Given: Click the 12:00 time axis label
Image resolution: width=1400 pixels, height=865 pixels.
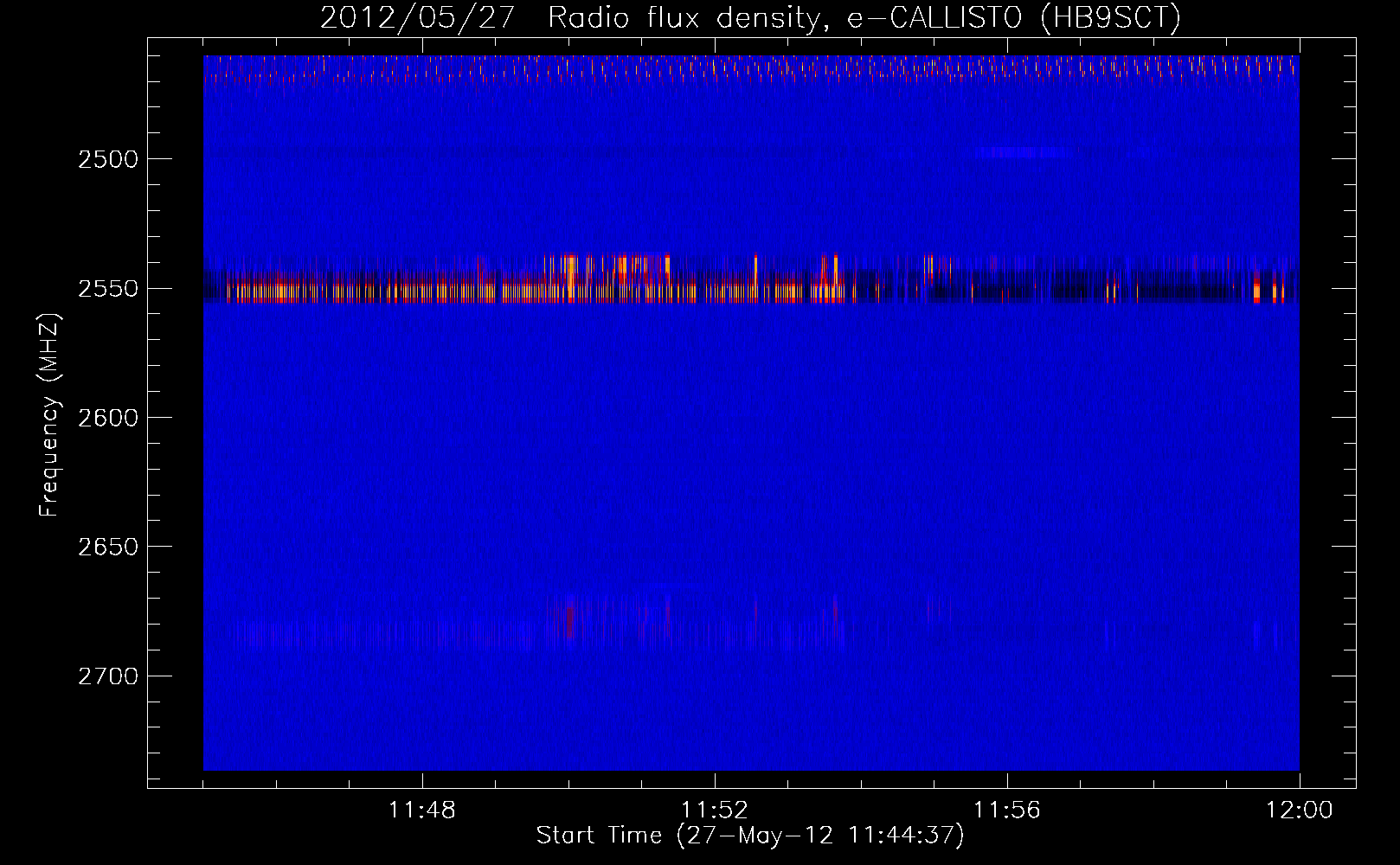Looking at the screenshot, I should click(1300, 811).
